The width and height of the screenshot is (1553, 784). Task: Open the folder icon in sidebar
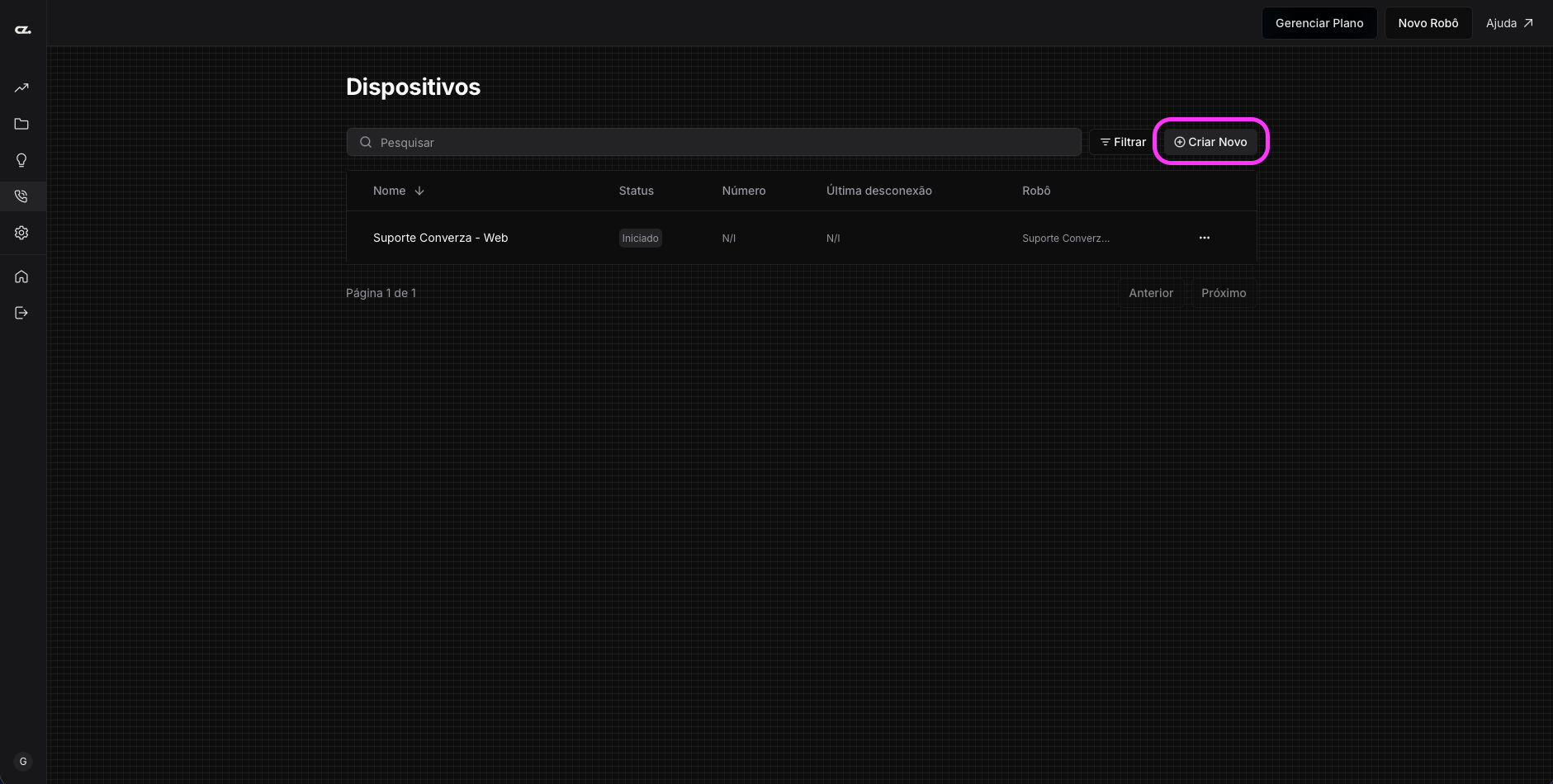coord(22,124)
